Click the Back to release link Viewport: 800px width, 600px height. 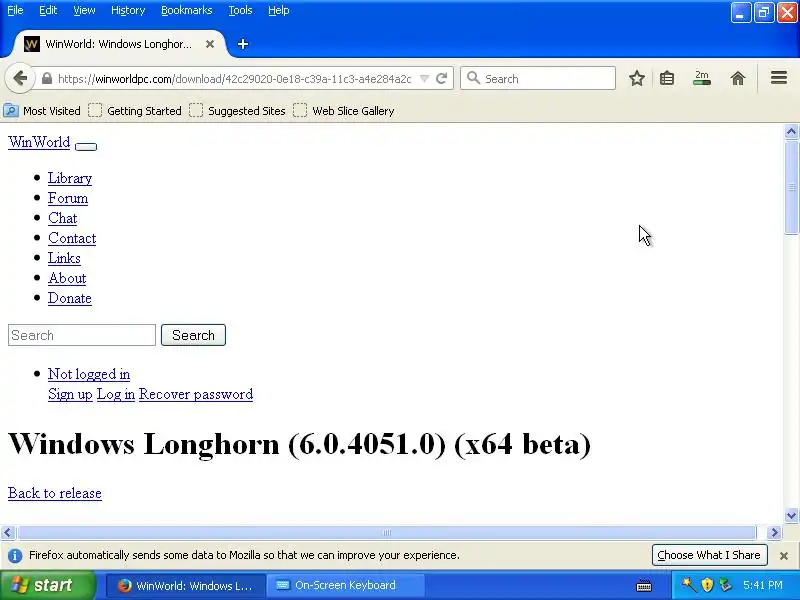(x=55, y=493)
